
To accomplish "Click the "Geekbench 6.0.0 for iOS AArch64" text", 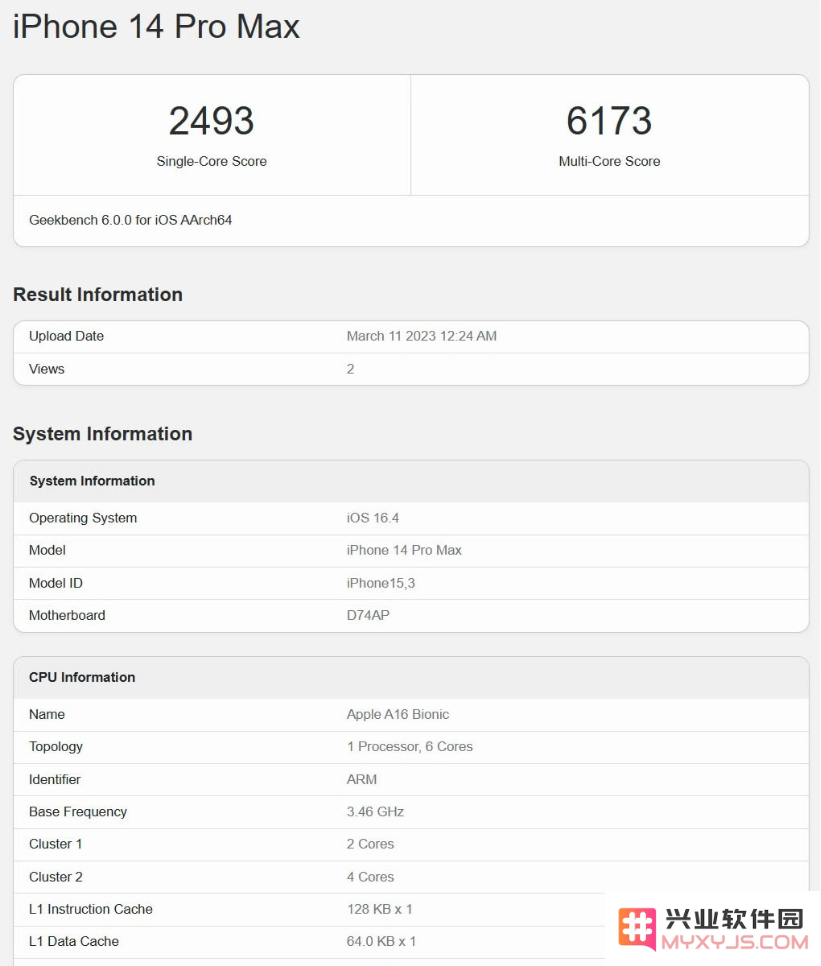I will (x=131, y=220).
